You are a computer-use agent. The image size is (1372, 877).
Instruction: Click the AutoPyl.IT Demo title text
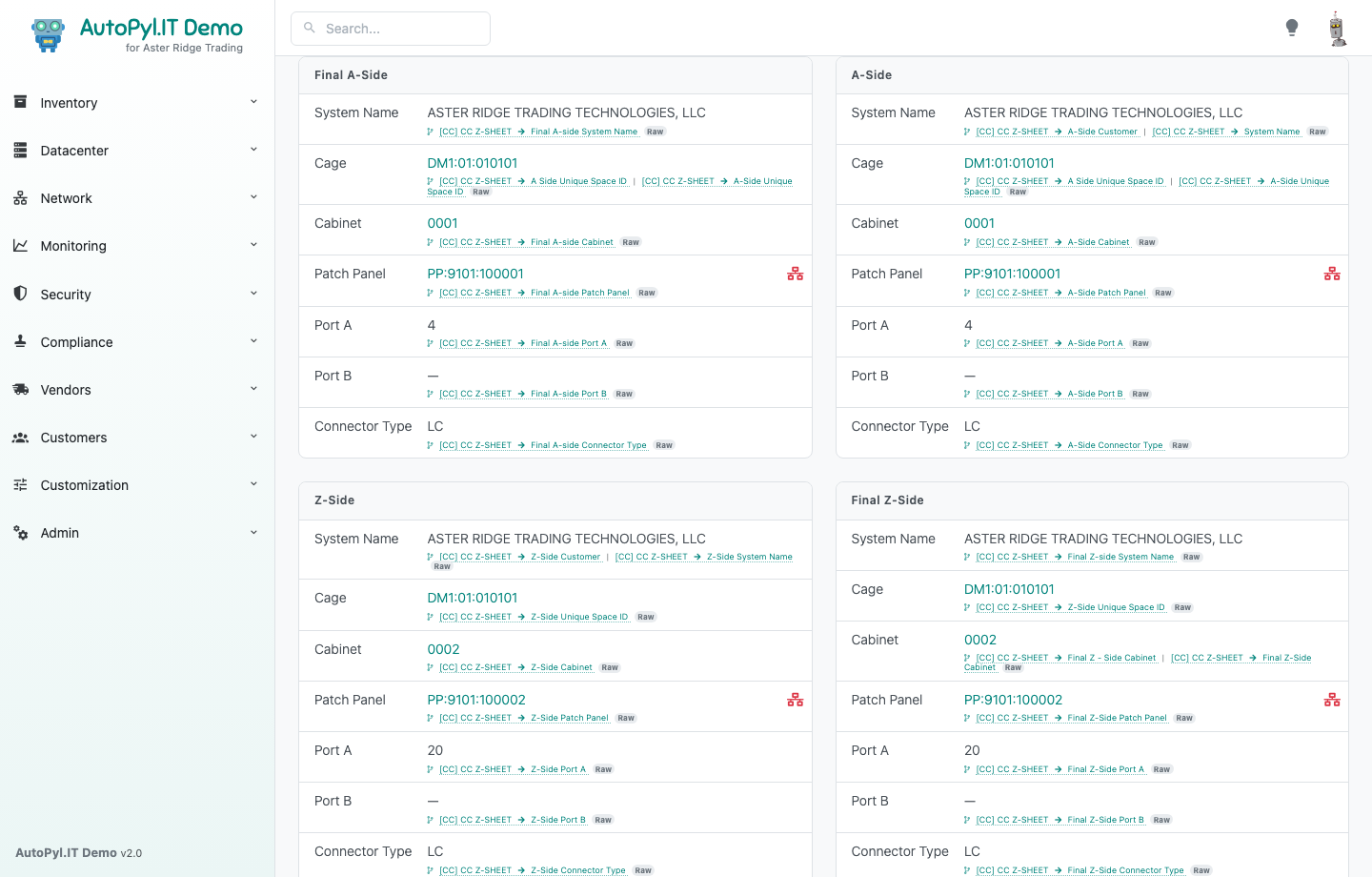[161, 28]
